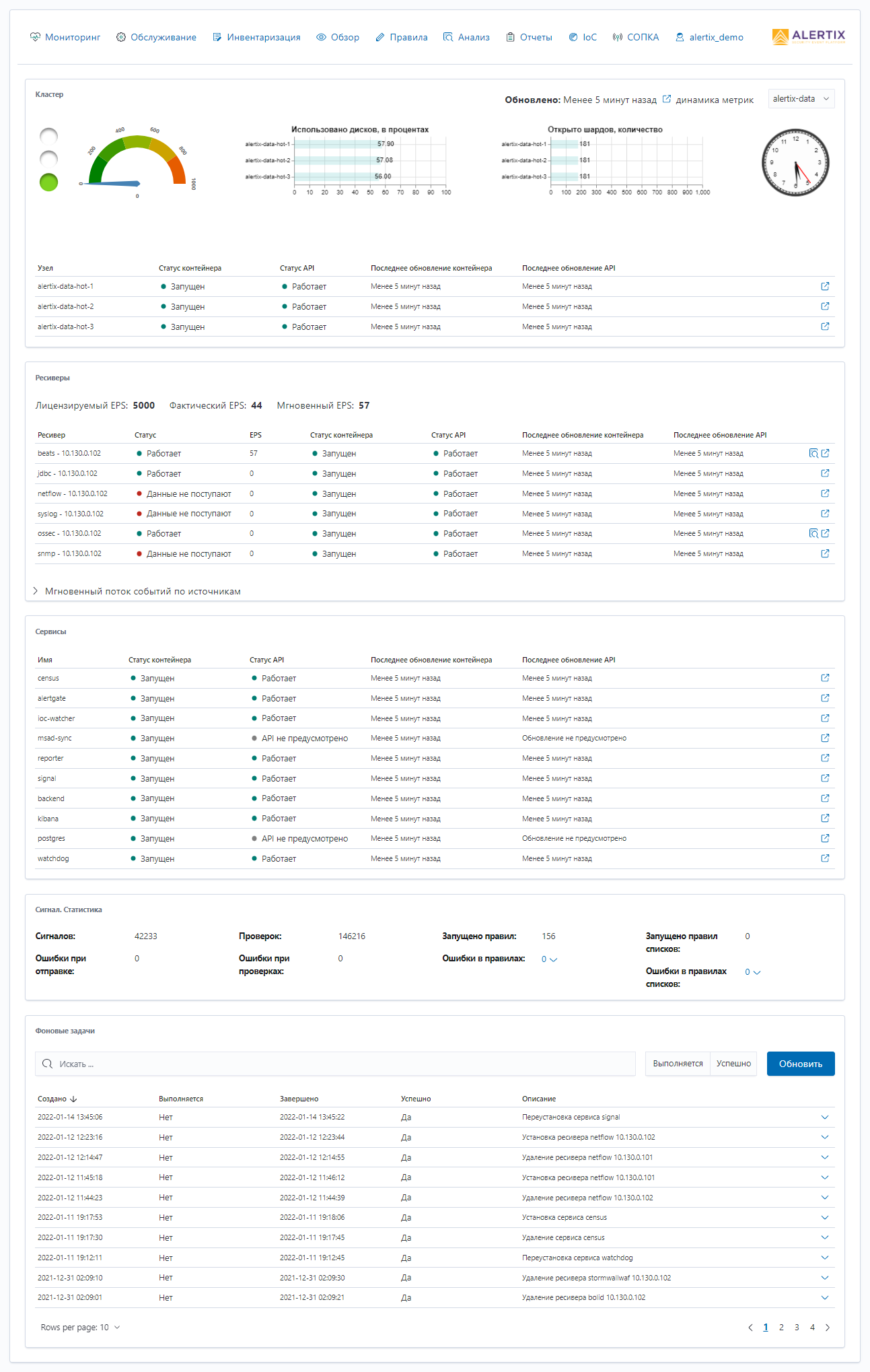Open external link for ioc-watcher service
The height and width of the screenshot is (1372, 870).
[825, 718]
